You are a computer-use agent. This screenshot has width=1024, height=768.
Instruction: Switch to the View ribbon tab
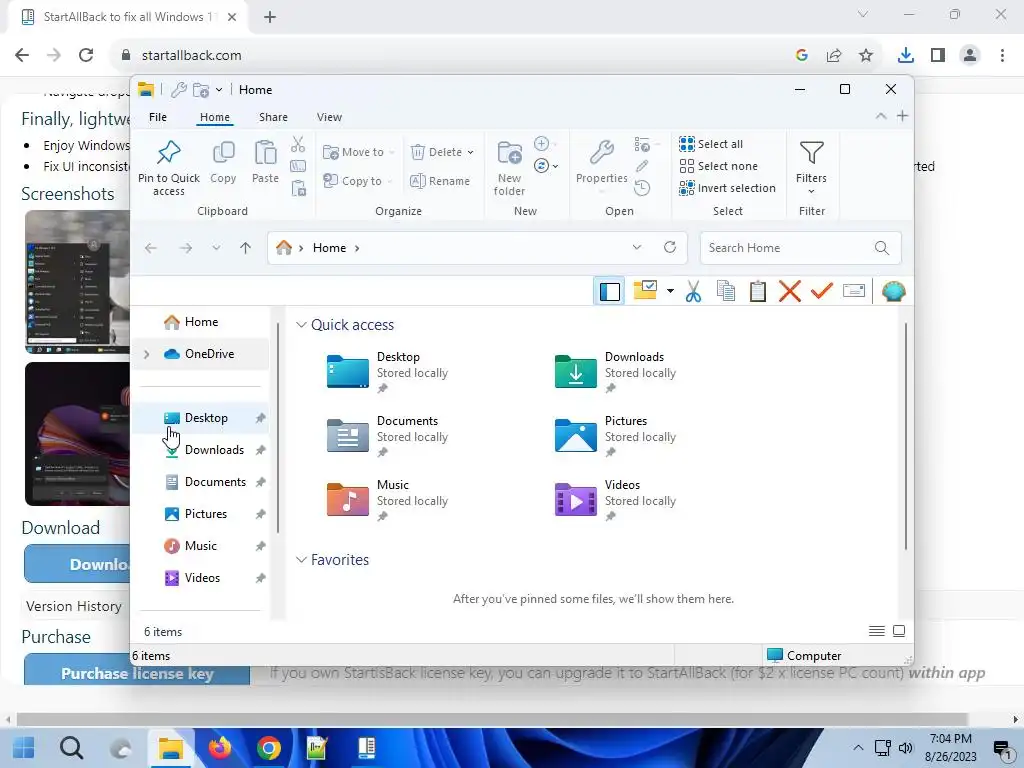[x=329, y=117]
